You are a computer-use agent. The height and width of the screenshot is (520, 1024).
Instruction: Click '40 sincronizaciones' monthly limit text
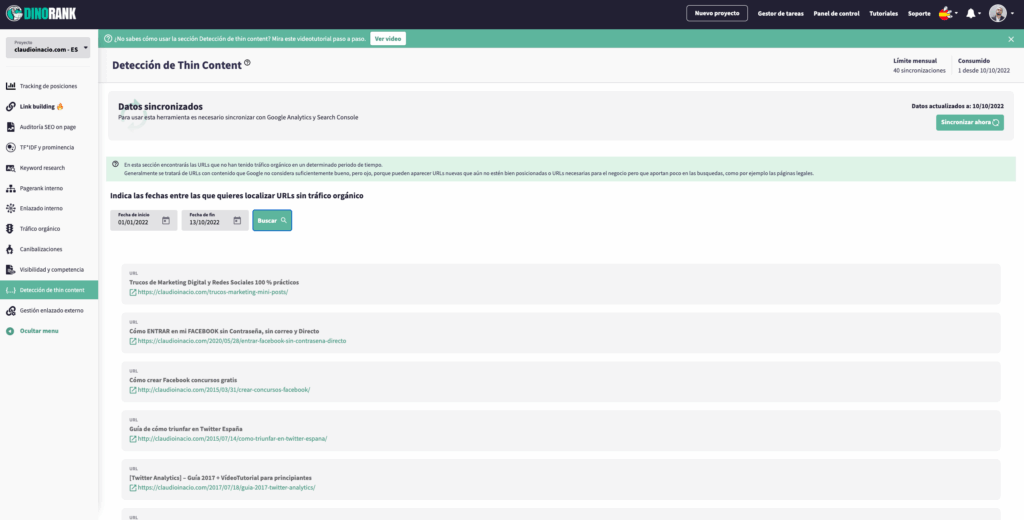click(x=919, y=71)
